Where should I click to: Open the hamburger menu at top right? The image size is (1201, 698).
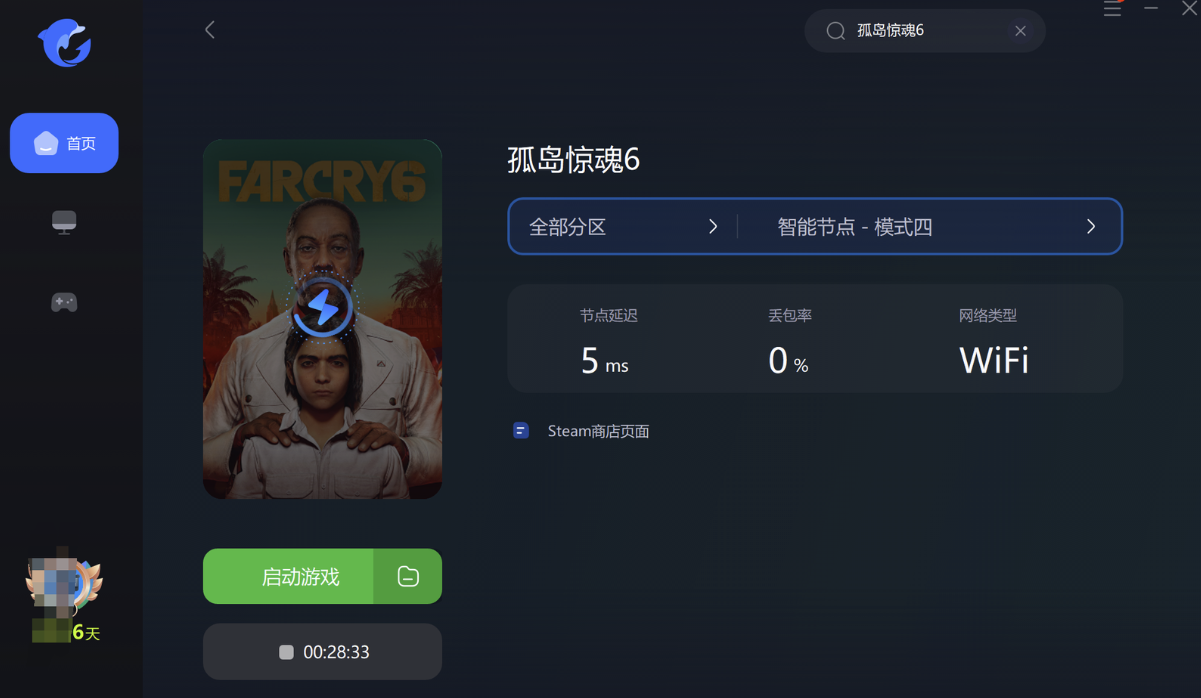click(1112, 9)
